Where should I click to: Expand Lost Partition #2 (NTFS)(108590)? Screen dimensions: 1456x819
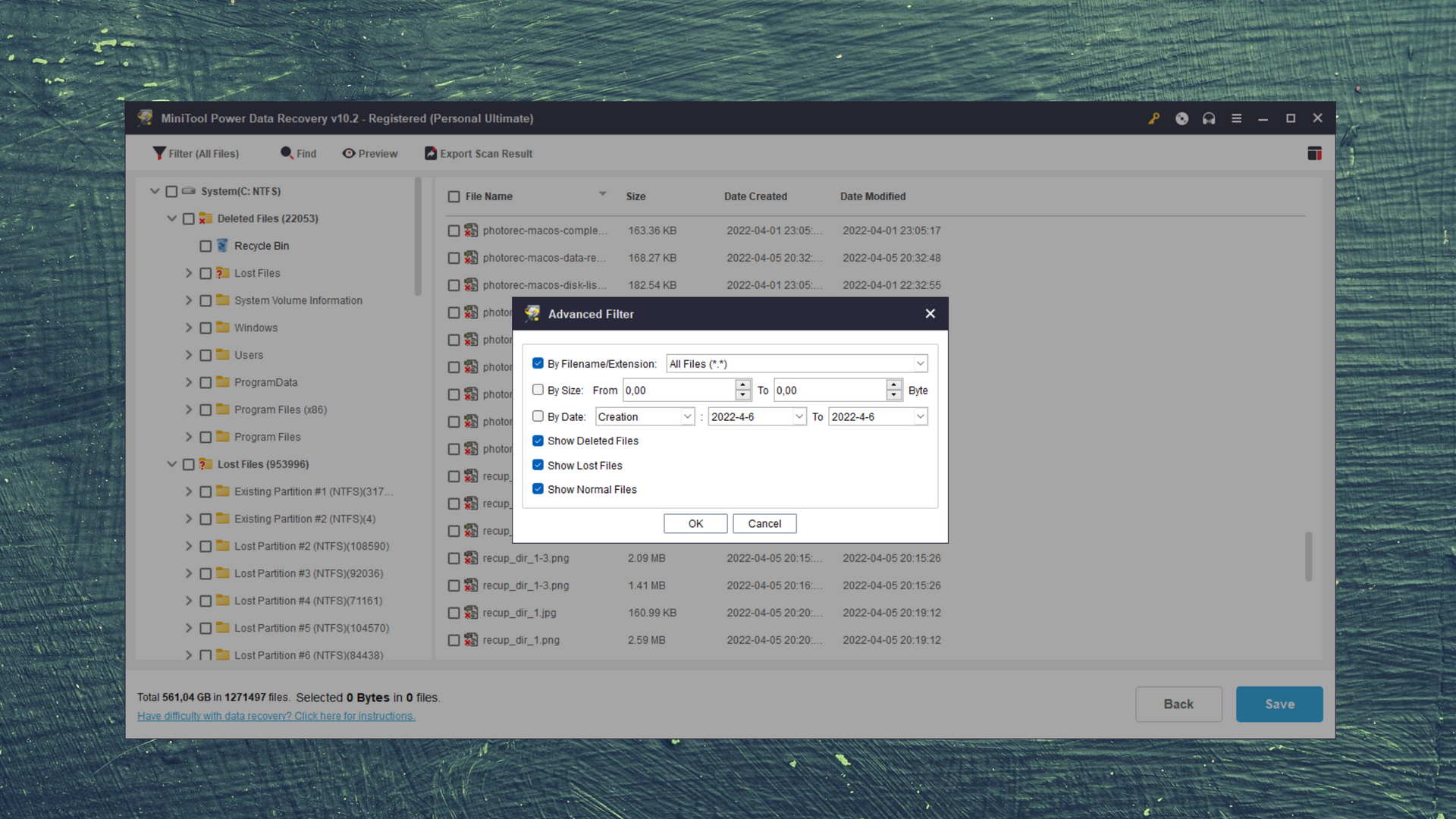pyautogui.click(x=189, y=546)
